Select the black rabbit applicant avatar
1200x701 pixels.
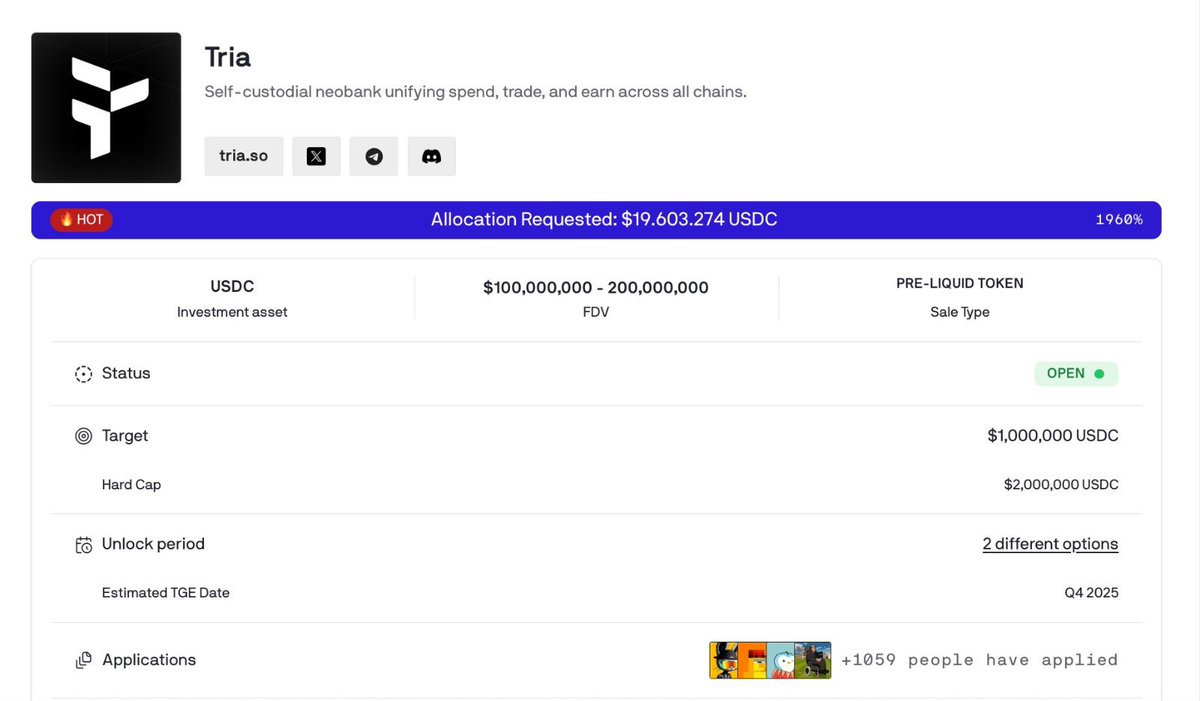click(725, 660)
